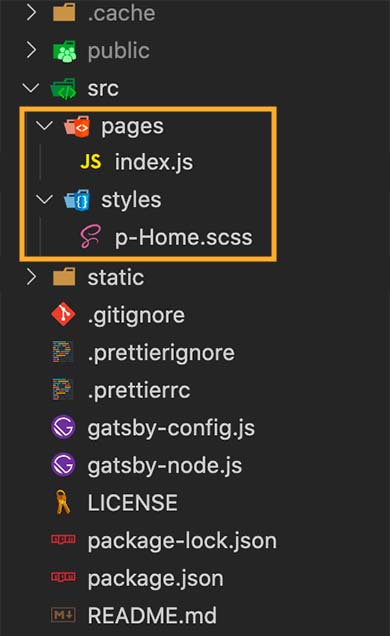The height and width of the screenshot is (636, 390).
Task: Open the gatsby-config.js file name
Action: click(x=171, y=428)
